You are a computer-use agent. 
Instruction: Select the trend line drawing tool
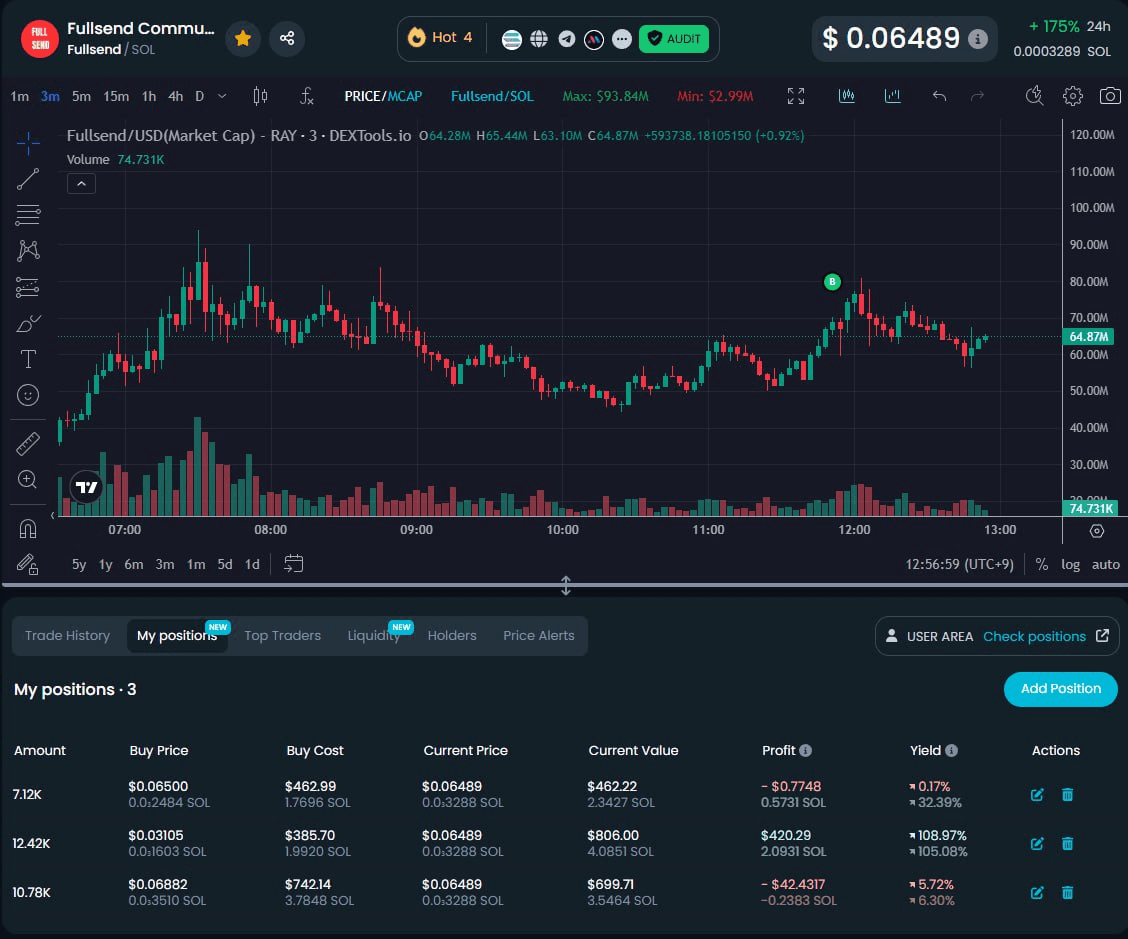pos(28,179)
